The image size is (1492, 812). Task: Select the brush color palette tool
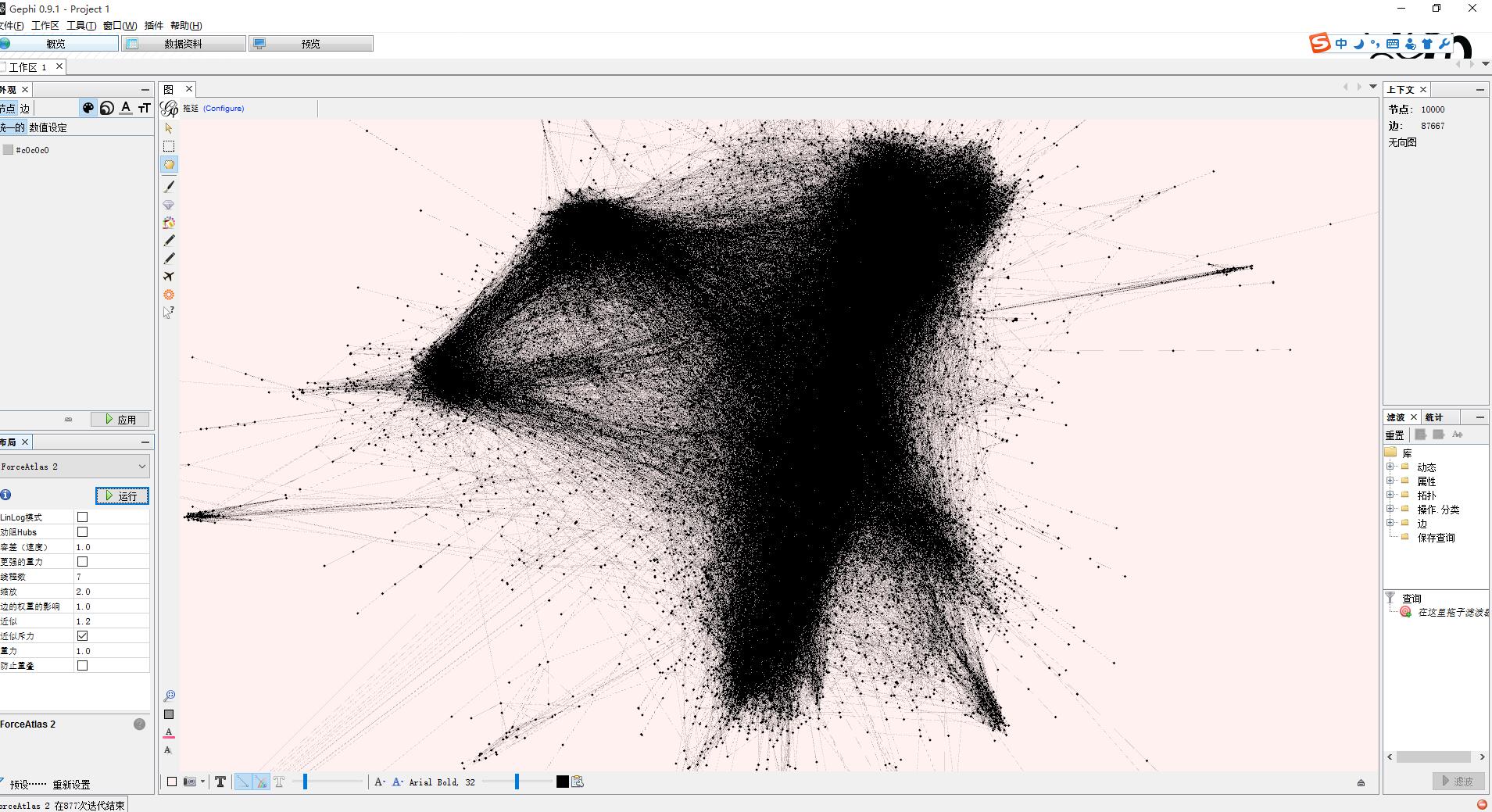coord(169,223)
